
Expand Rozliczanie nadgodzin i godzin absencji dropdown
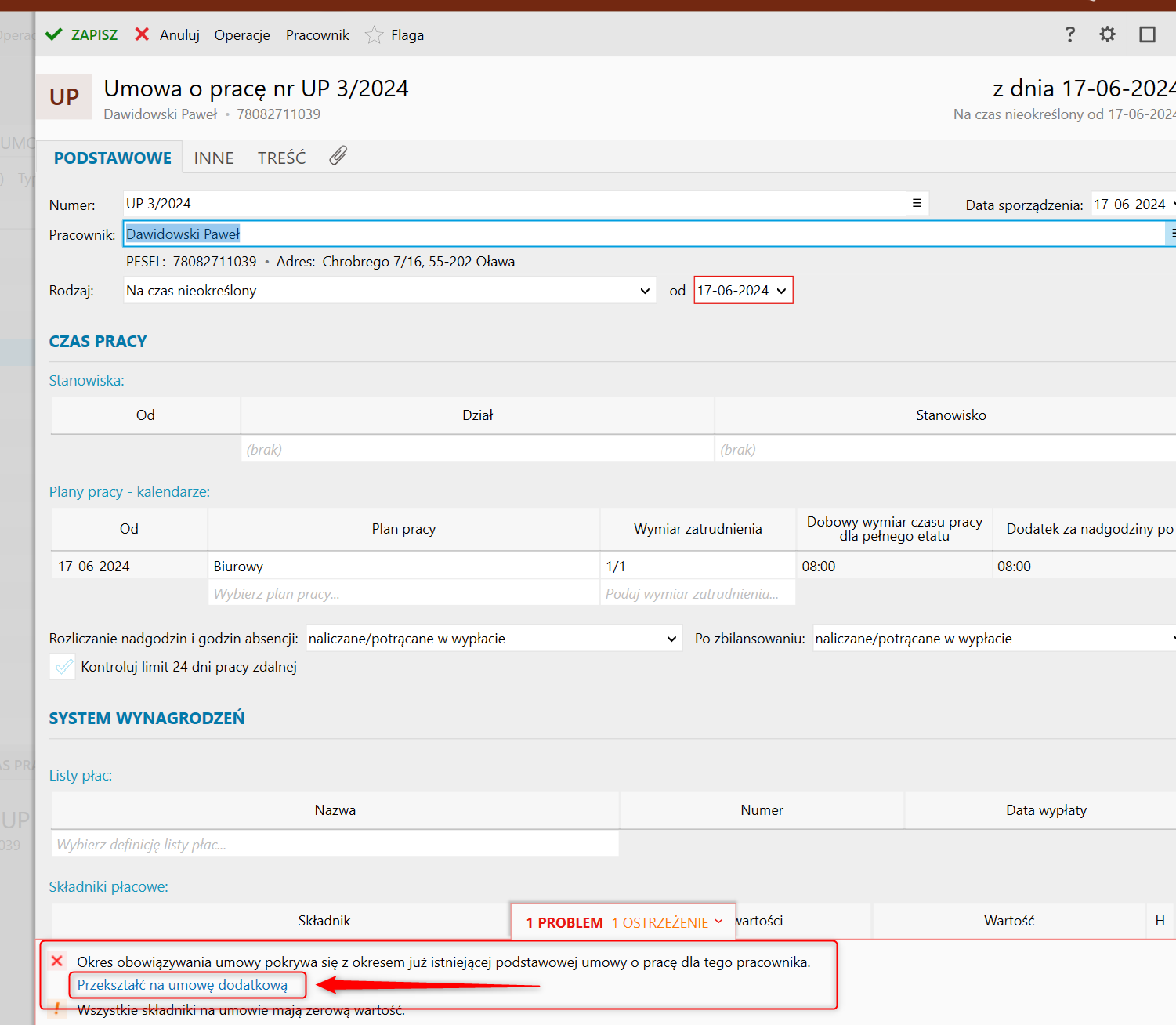(671, 639)
